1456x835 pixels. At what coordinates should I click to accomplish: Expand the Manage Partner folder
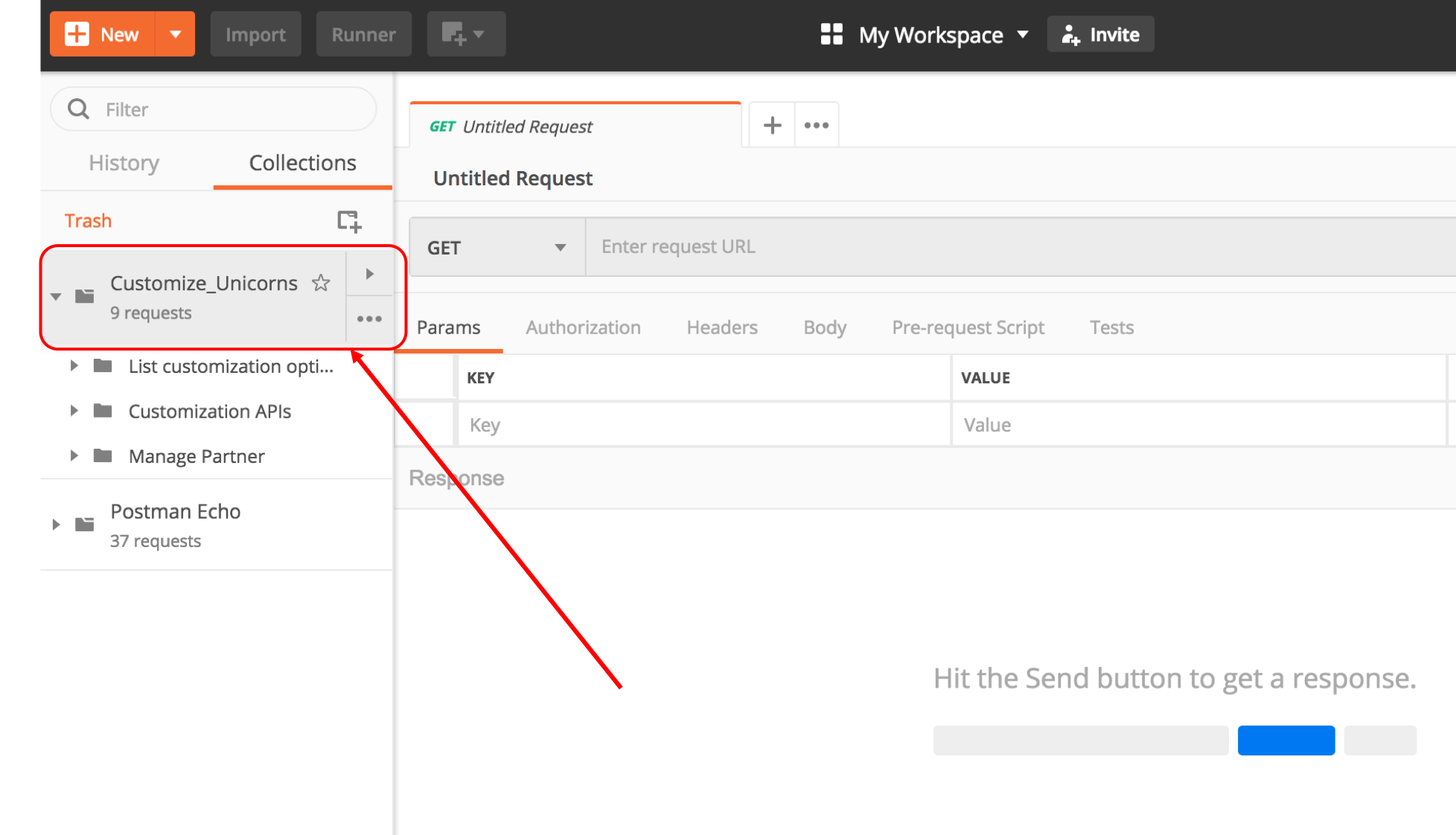(74, 456)
